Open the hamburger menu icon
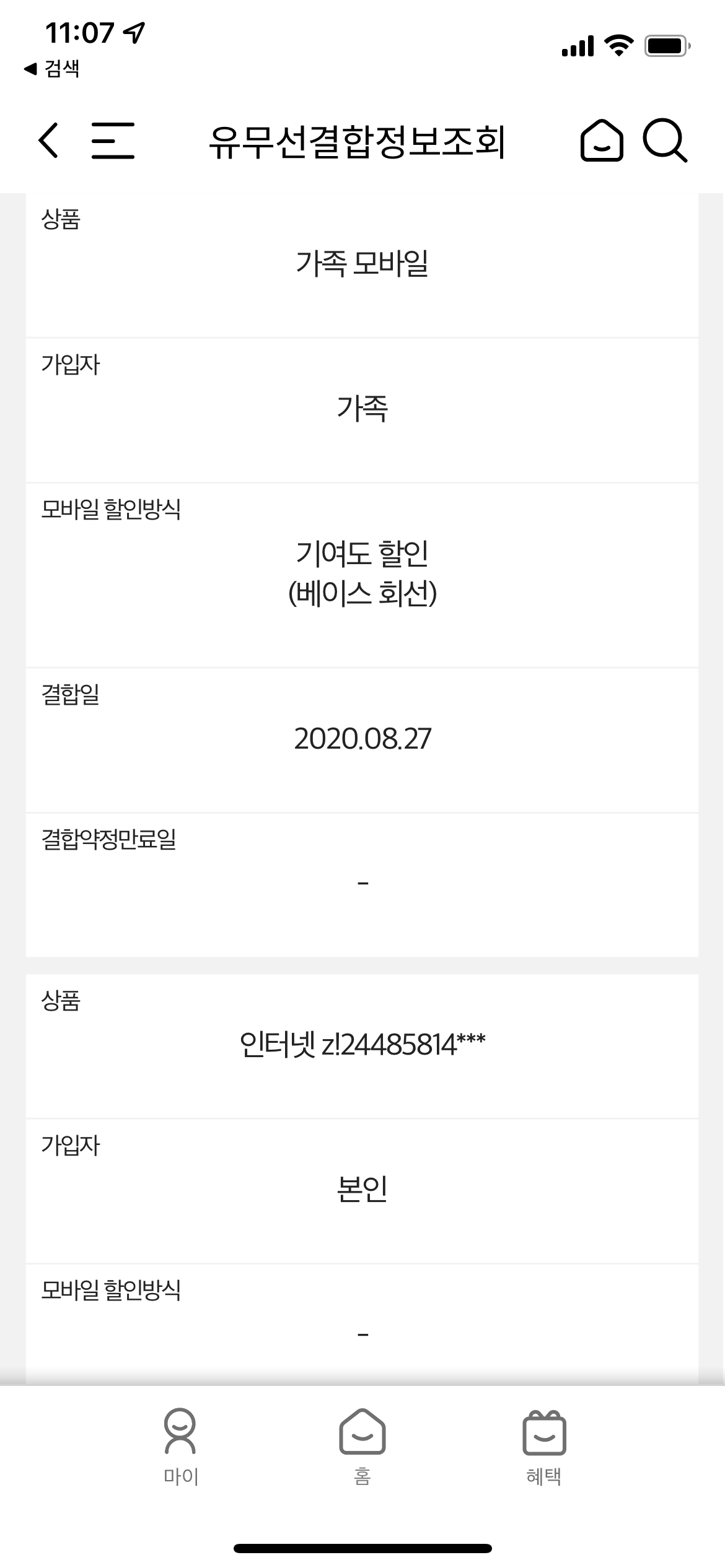725x1568 pixels. pos(113,140)
